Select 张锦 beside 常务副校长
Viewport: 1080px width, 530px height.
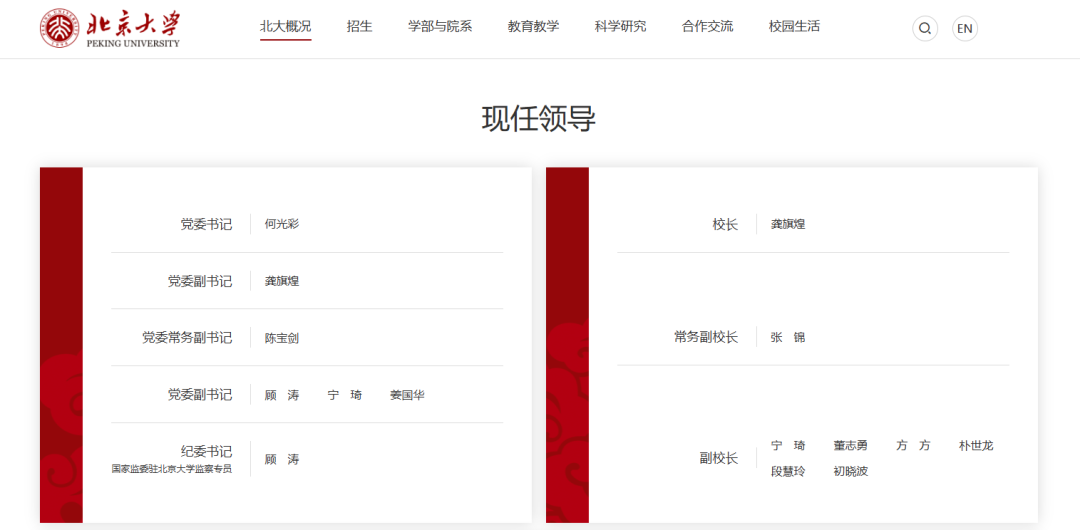pos(788,338)
